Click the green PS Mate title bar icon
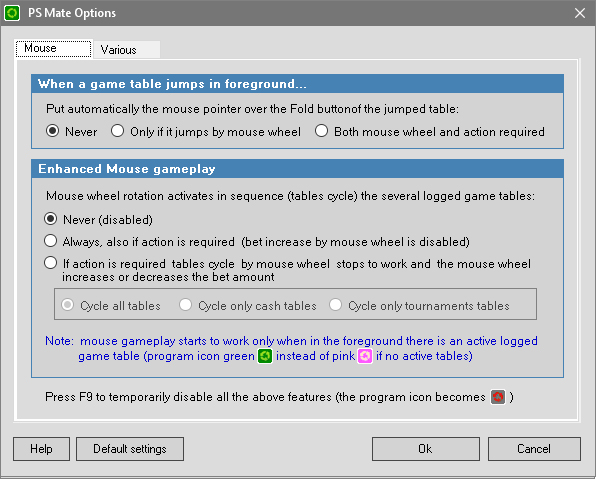 coord(12,13)
